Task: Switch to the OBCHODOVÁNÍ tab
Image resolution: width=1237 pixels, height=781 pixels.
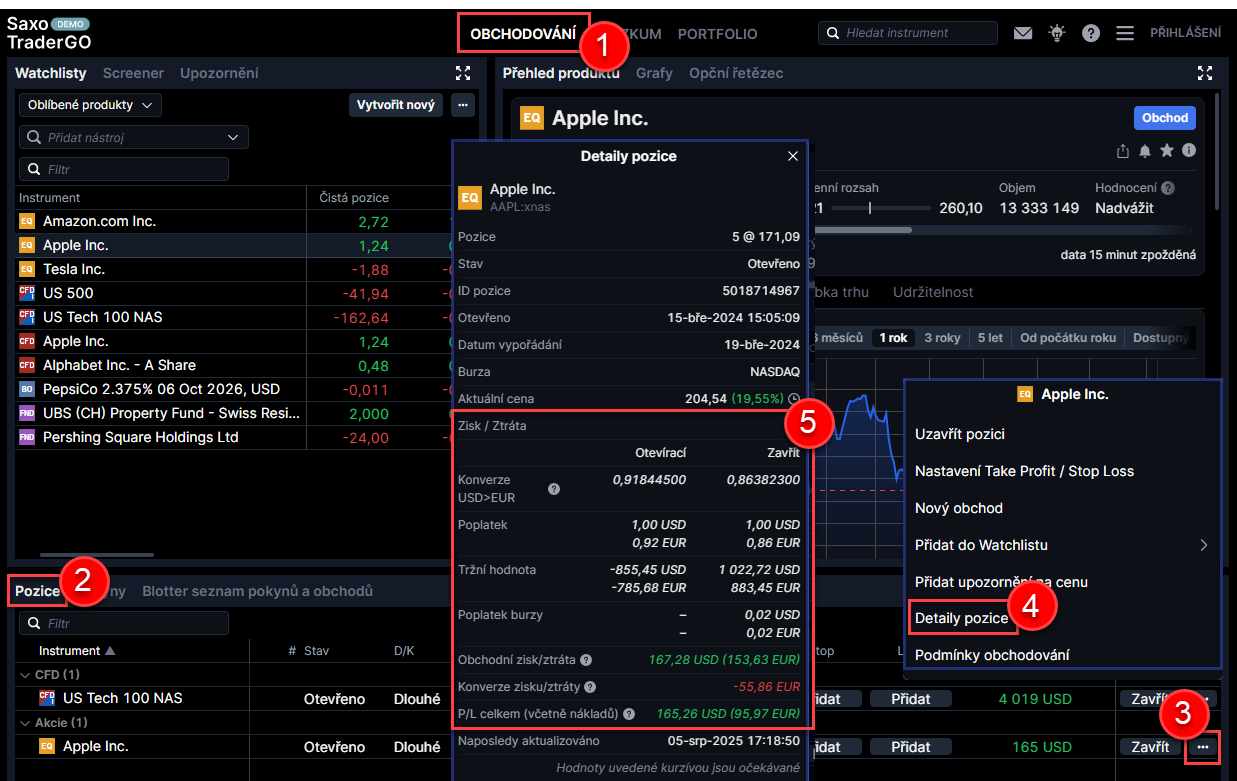Action: [x=524, y=34]
